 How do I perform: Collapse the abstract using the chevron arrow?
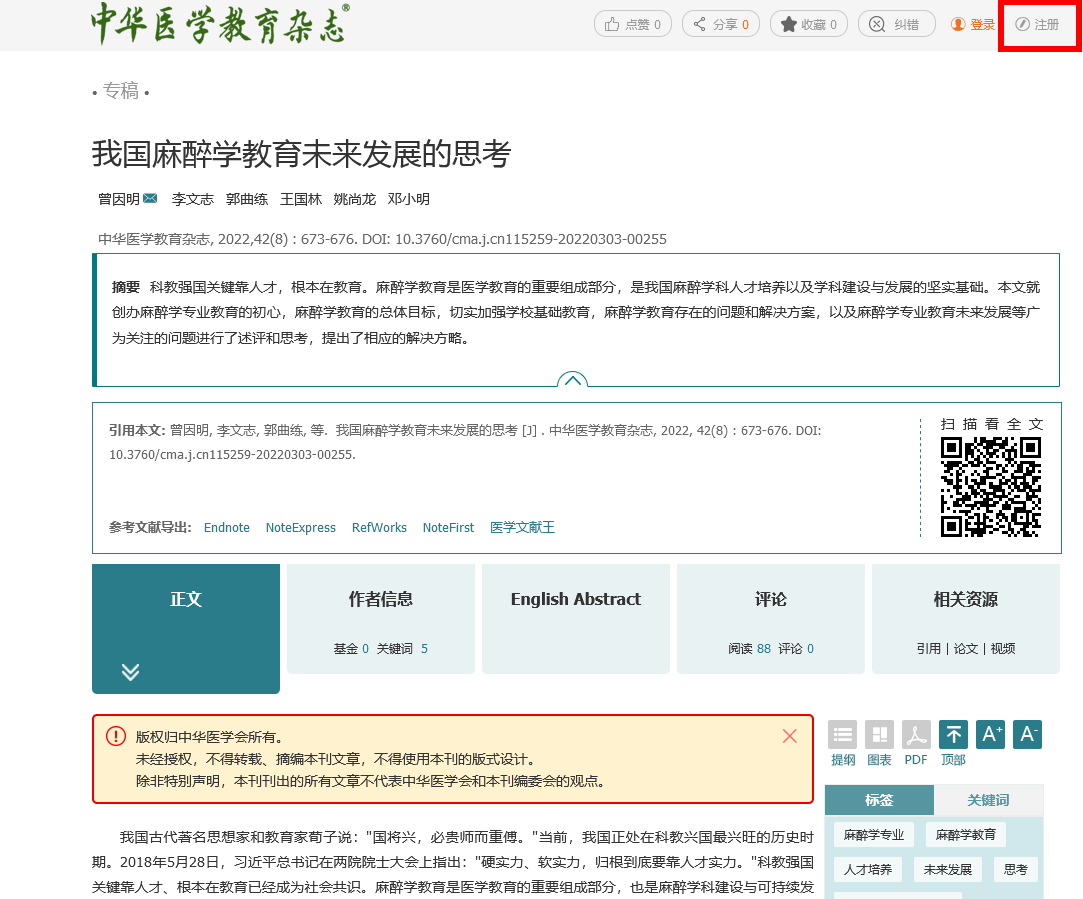coord(572,381)
